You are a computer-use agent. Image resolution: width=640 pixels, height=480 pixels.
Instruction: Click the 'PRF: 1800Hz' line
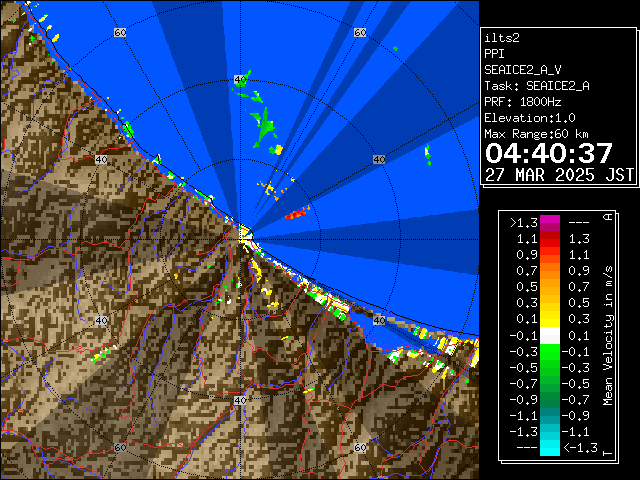(523, 102)
